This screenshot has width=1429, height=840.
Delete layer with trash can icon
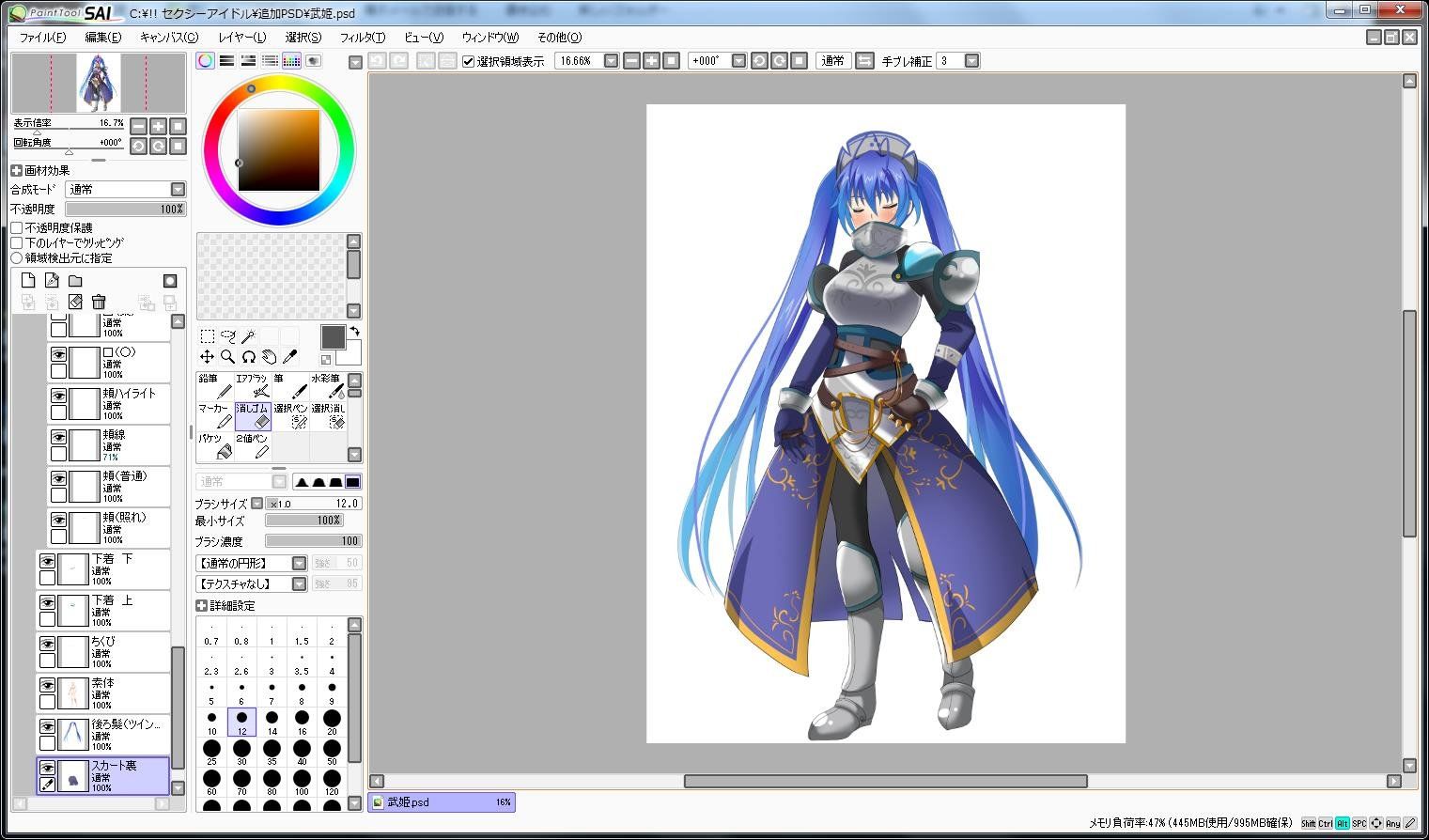click(99, 302)
